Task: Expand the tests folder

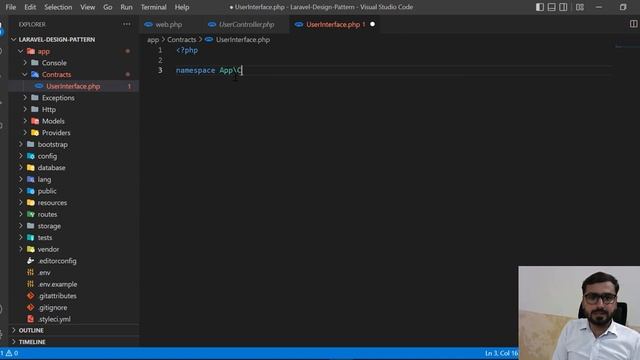Action: tap(45, 238)
